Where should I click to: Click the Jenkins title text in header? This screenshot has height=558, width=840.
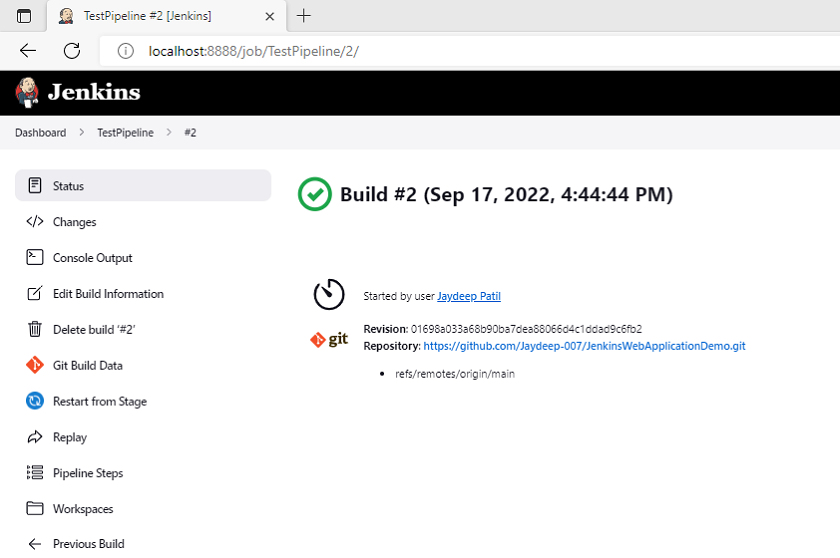[94, 92]
